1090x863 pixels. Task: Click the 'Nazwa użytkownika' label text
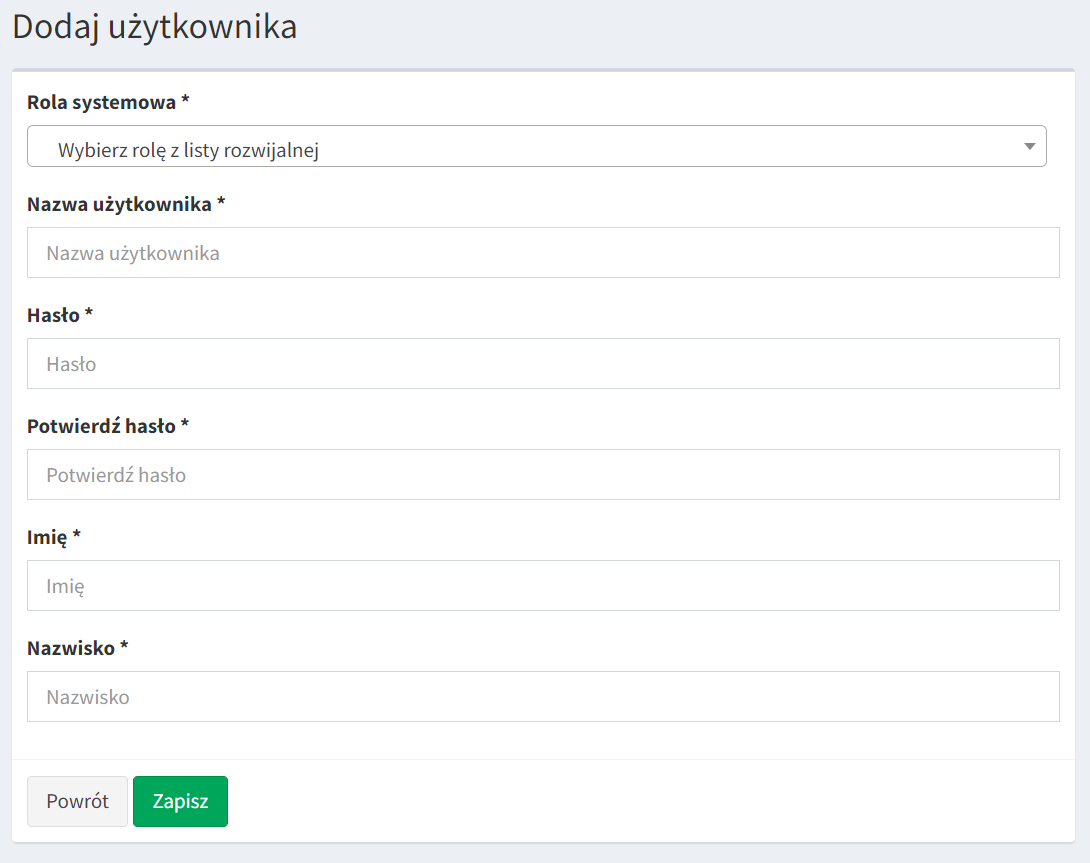[119, 204]
